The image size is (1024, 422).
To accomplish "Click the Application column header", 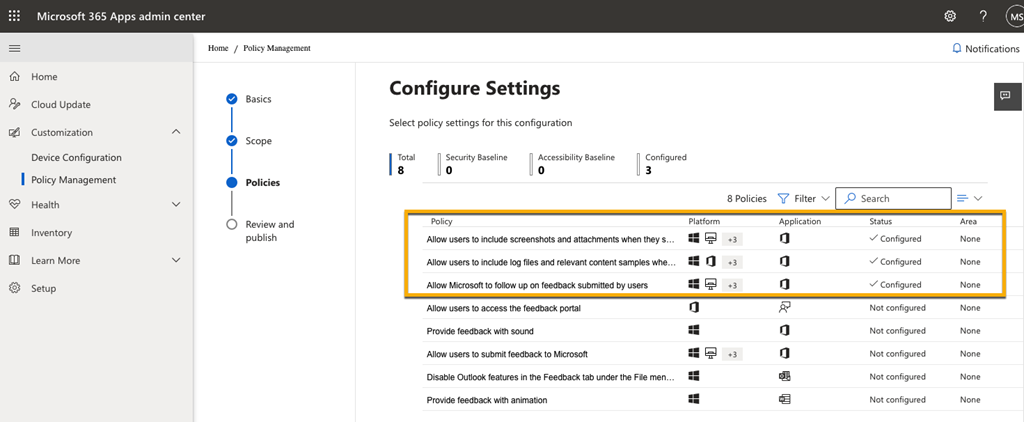I will click(x=799, y=221).
